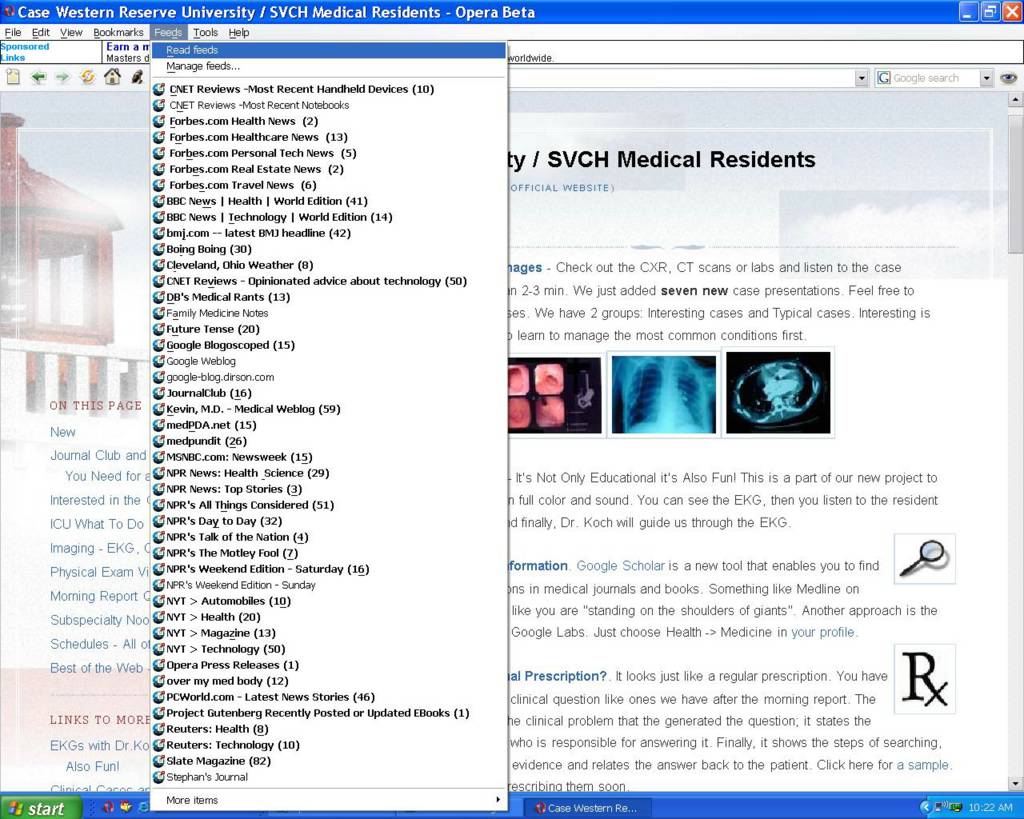Click the green Back arrow

tap(38, 77)
